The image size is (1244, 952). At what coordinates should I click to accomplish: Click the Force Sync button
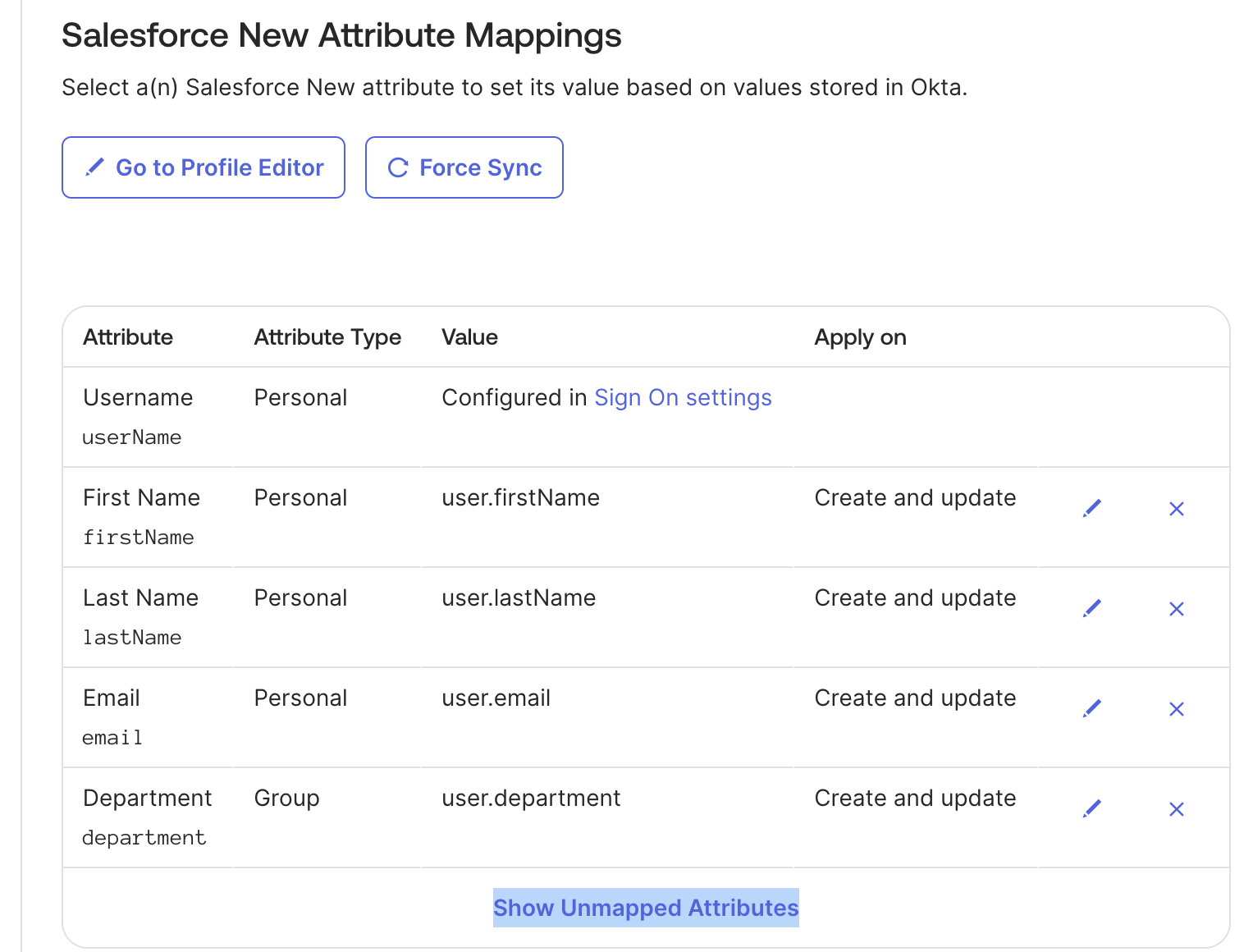[464, 167]
